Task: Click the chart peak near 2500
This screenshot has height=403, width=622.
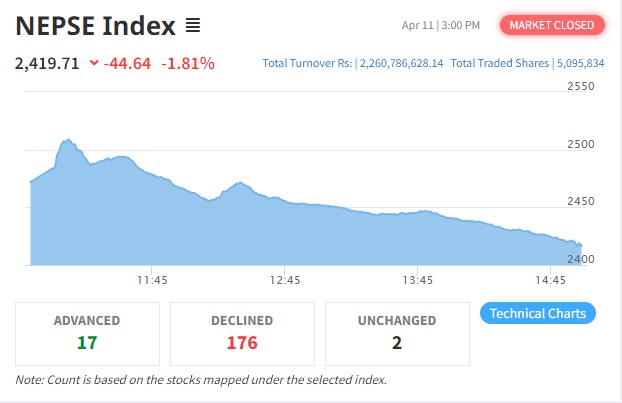Action: click(x=67, y=142)
